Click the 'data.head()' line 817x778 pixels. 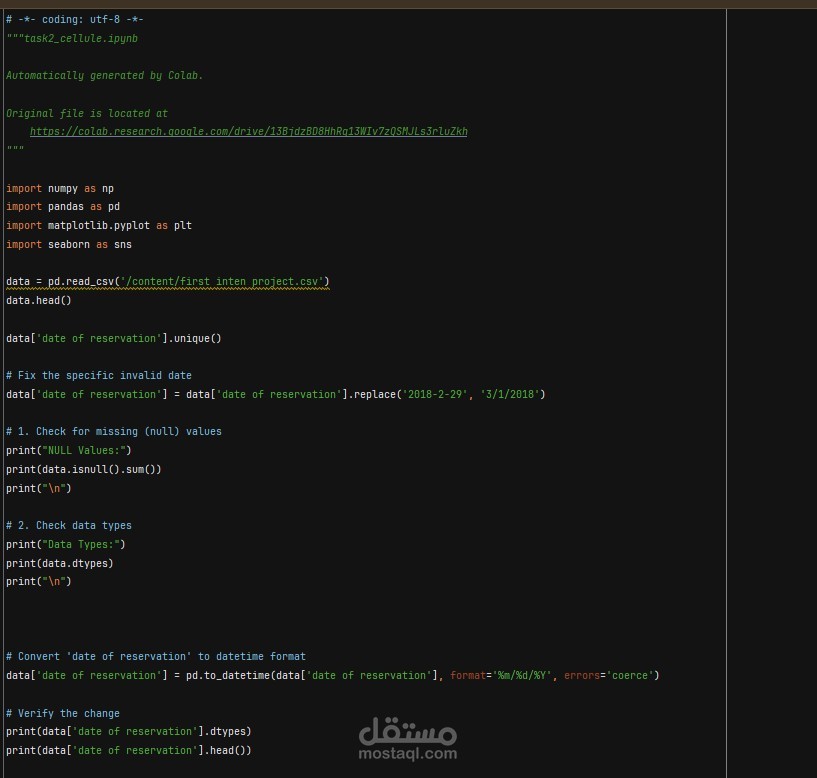pyautogui.click(x=39, y=300)
